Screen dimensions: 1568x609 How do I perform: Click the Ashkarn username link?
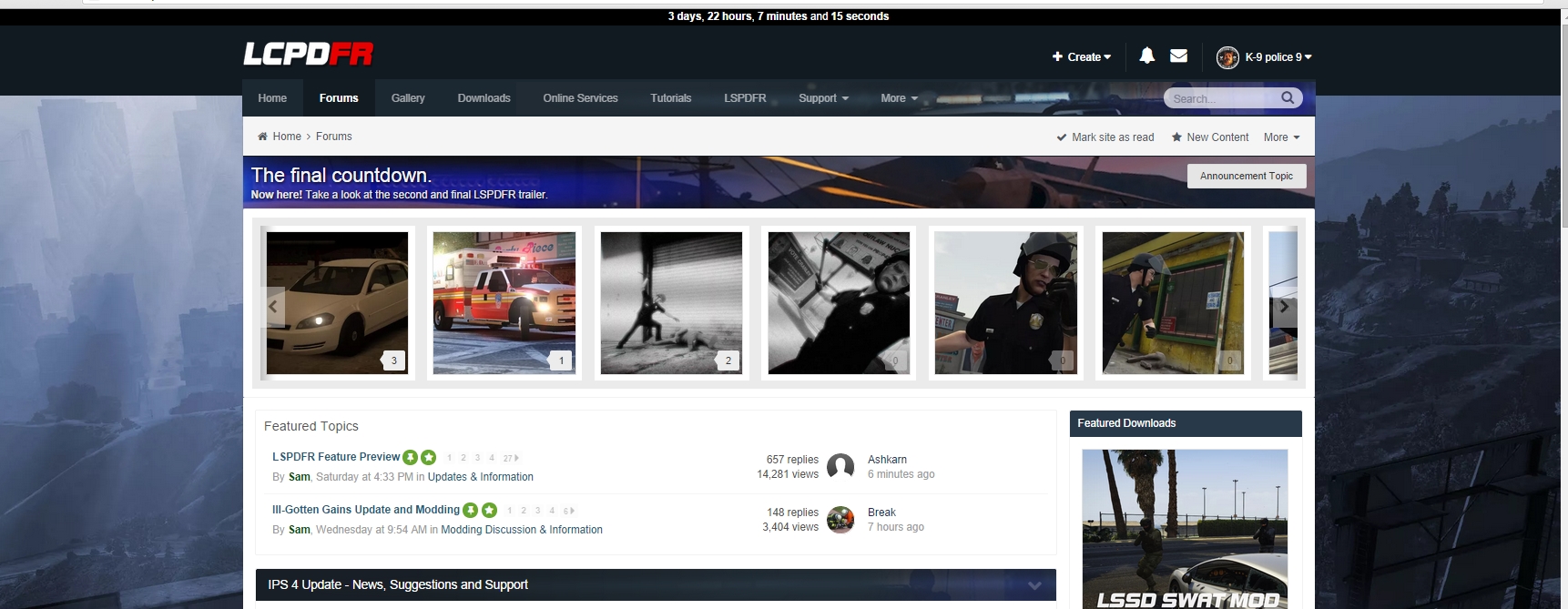pos(887,460)
